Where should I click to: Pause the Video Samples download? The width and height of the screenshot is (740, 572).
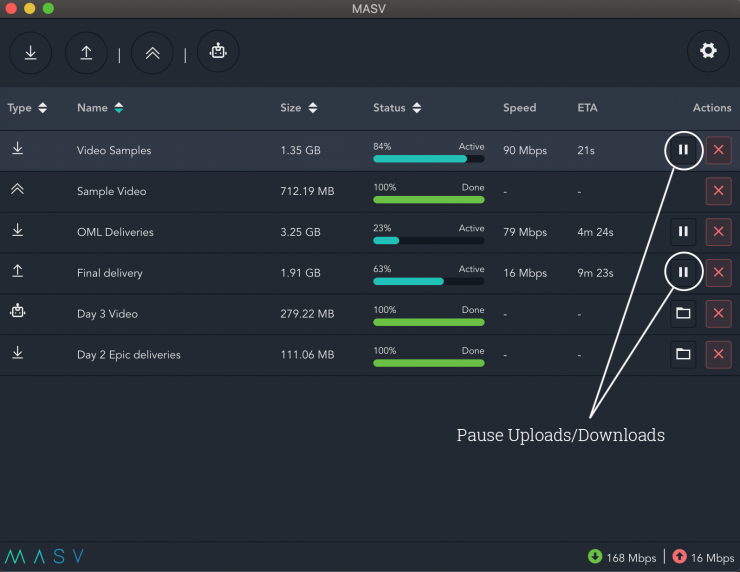click(x=683, y=150)
